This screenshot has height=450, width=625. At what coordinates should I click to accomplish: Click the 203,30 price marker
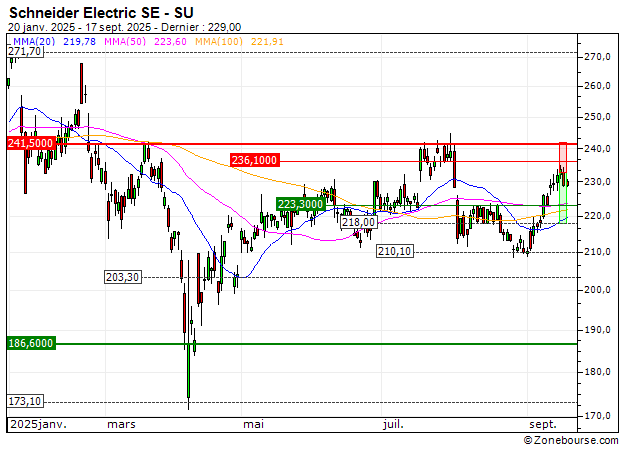coord(125,277)
